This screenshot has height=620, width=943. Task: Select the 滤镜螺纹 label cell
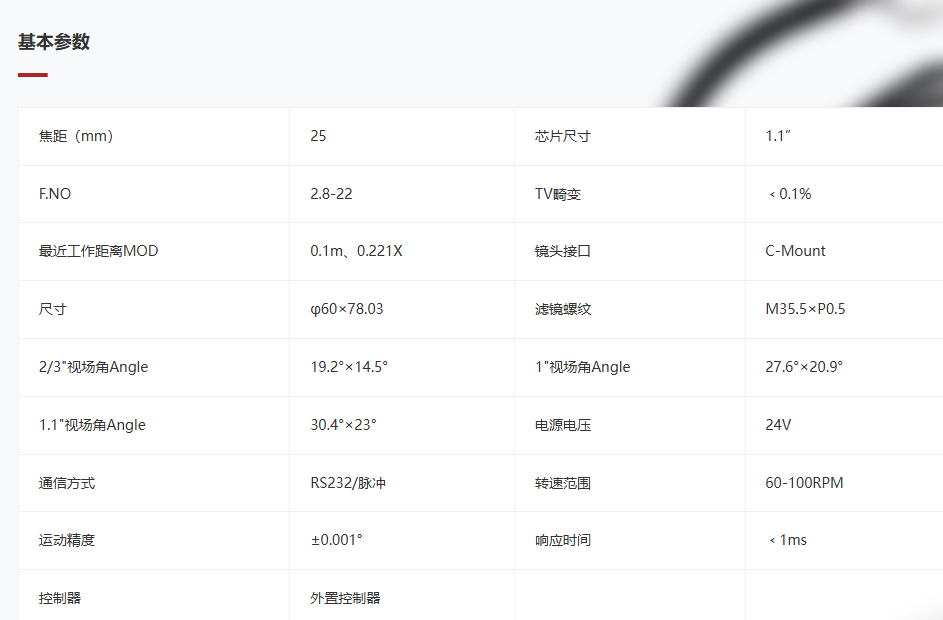[x=563, y=309]
